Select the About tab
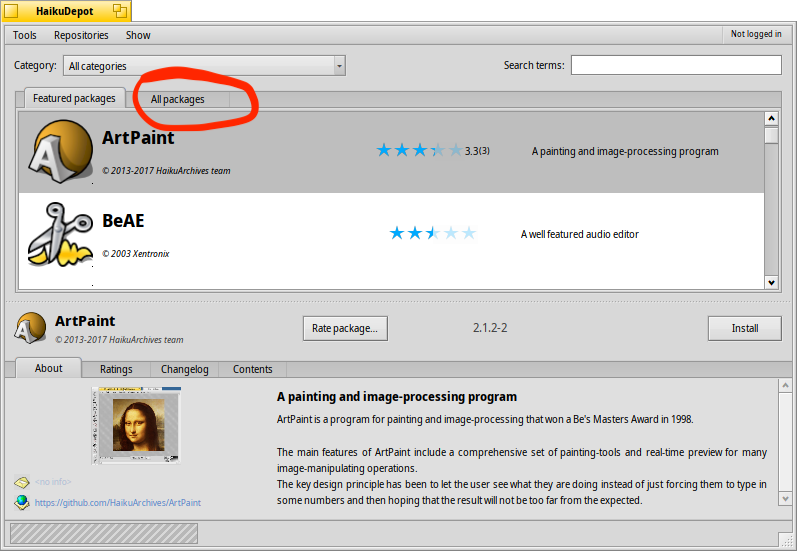Image resolution: width=797 pixels, height=551 pixels. point(49,368)
